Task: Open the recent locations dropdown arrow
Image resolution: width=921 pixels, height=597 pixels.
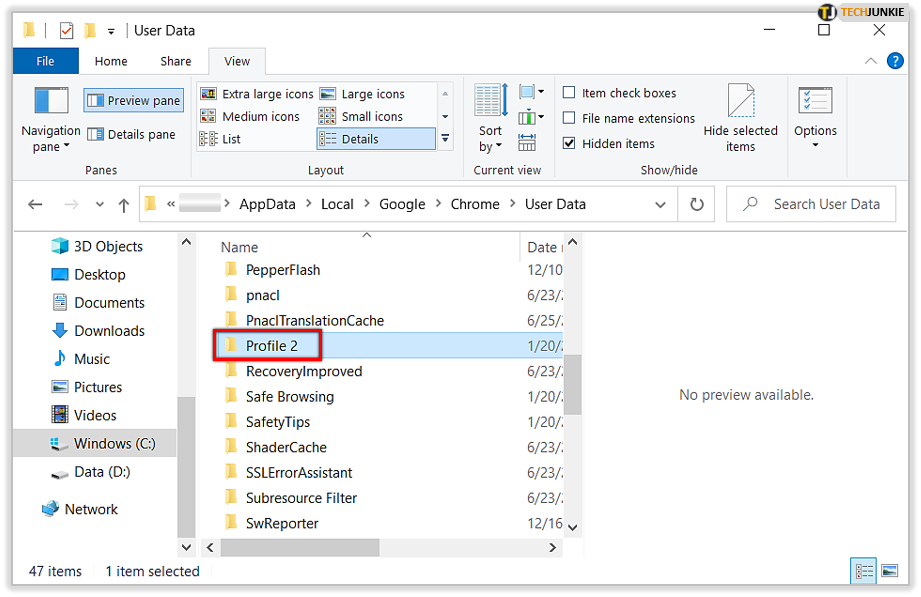Action: tap(99, 204)
